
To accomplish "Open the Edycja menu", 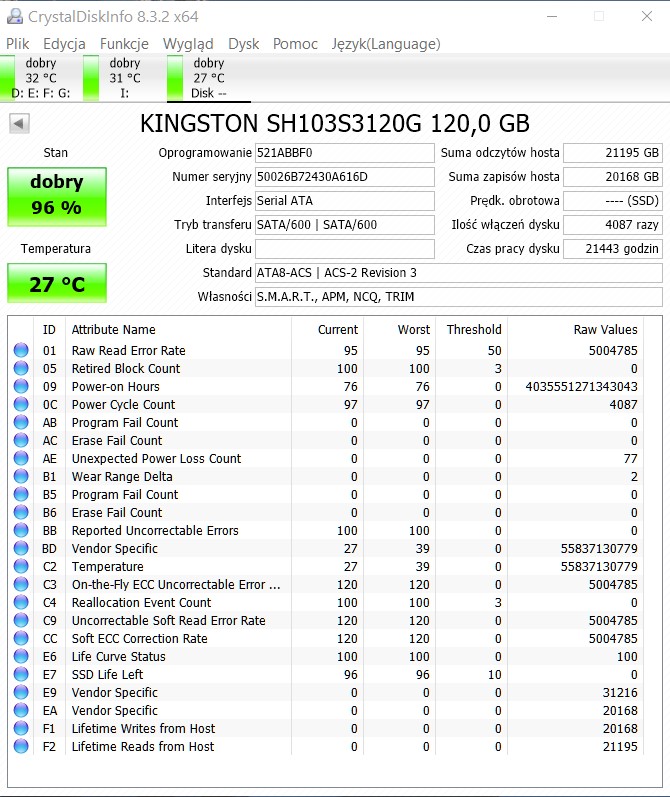I will point(64,44).
